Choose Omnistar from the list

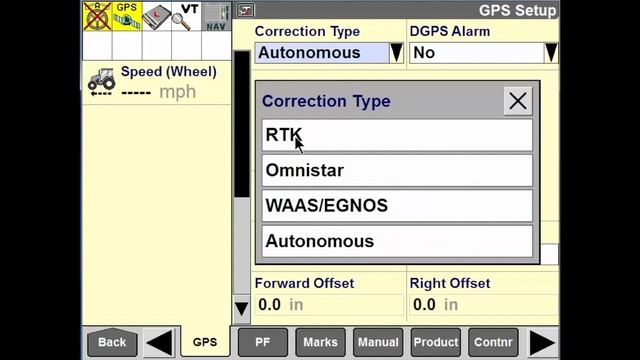(x=397, y=171)
